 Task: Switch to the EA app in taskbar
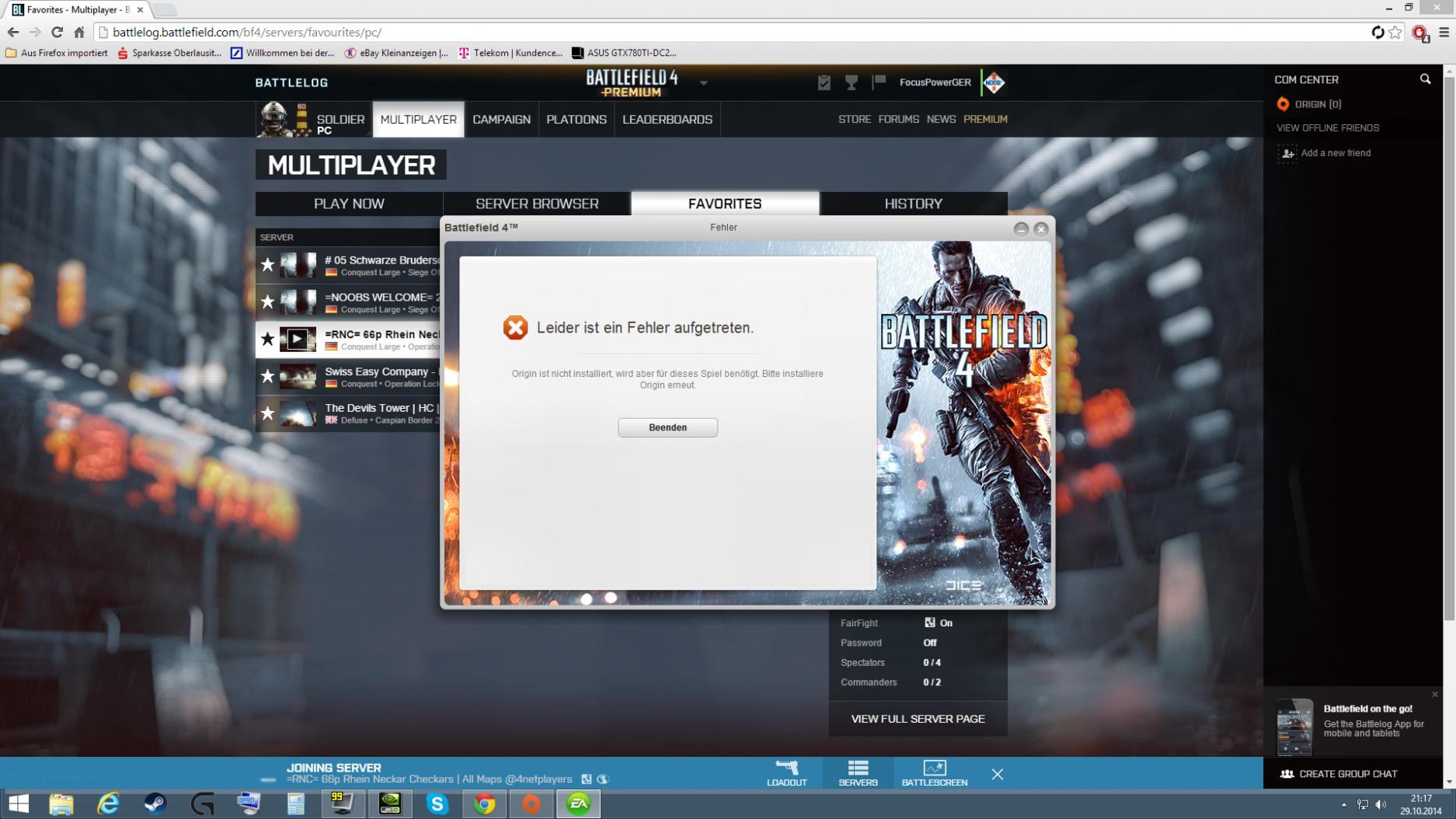tap(578, 804)
